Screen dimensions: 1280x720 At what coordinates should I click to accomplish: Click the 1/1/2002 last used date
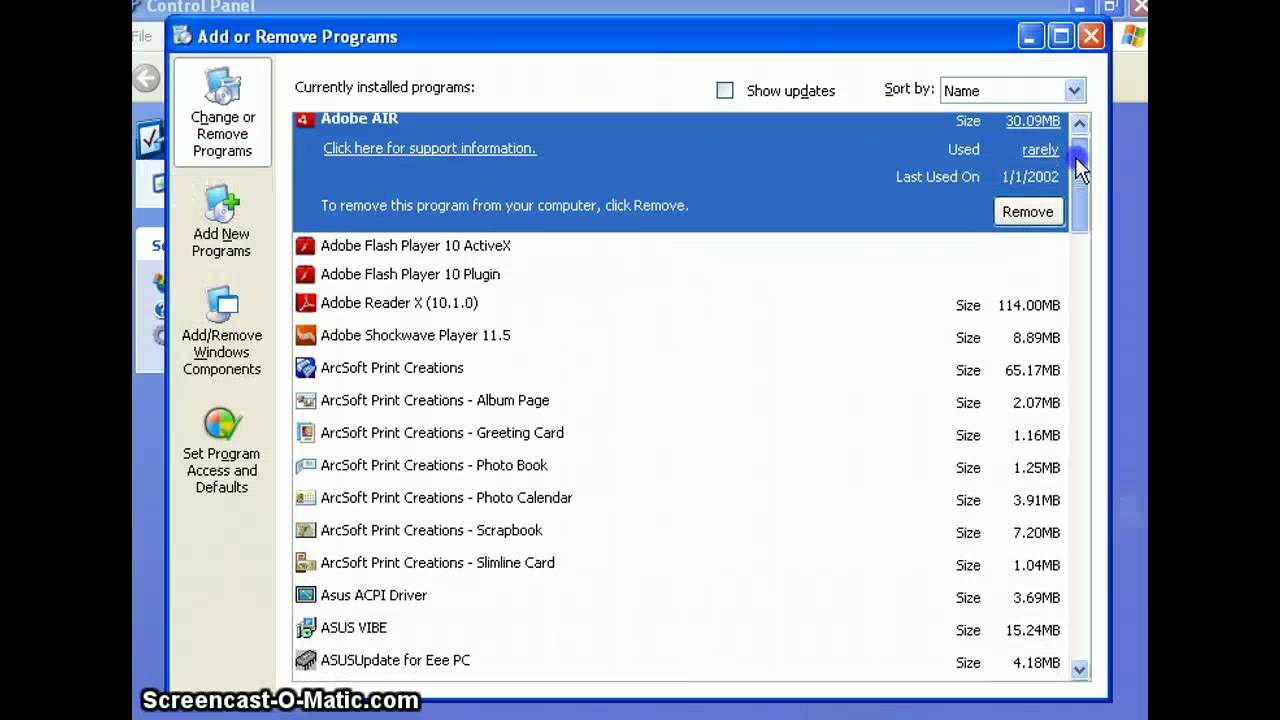coord(1030,177)
